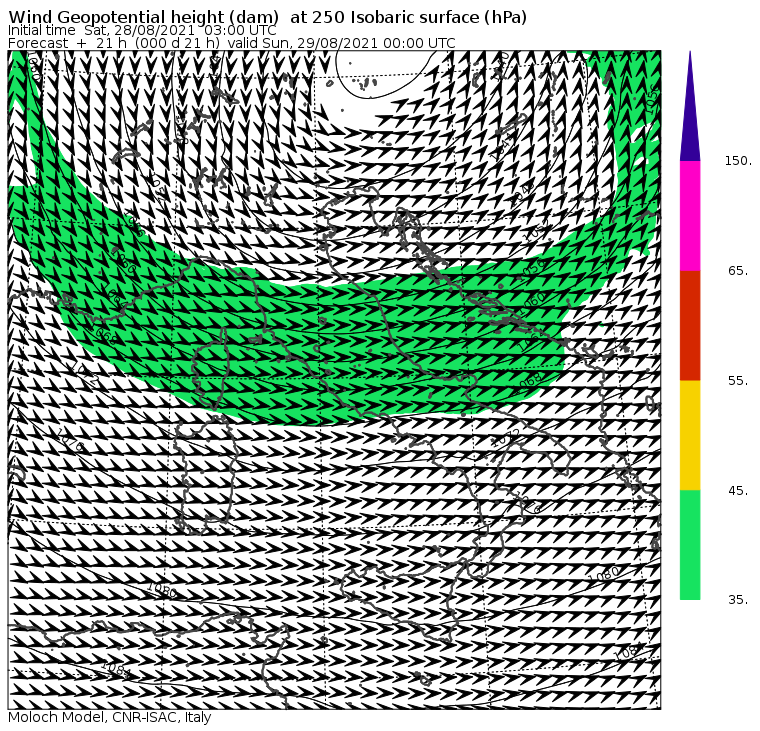
Task: Select the yellow 45–55 legend color band
Action: point(690,435)
